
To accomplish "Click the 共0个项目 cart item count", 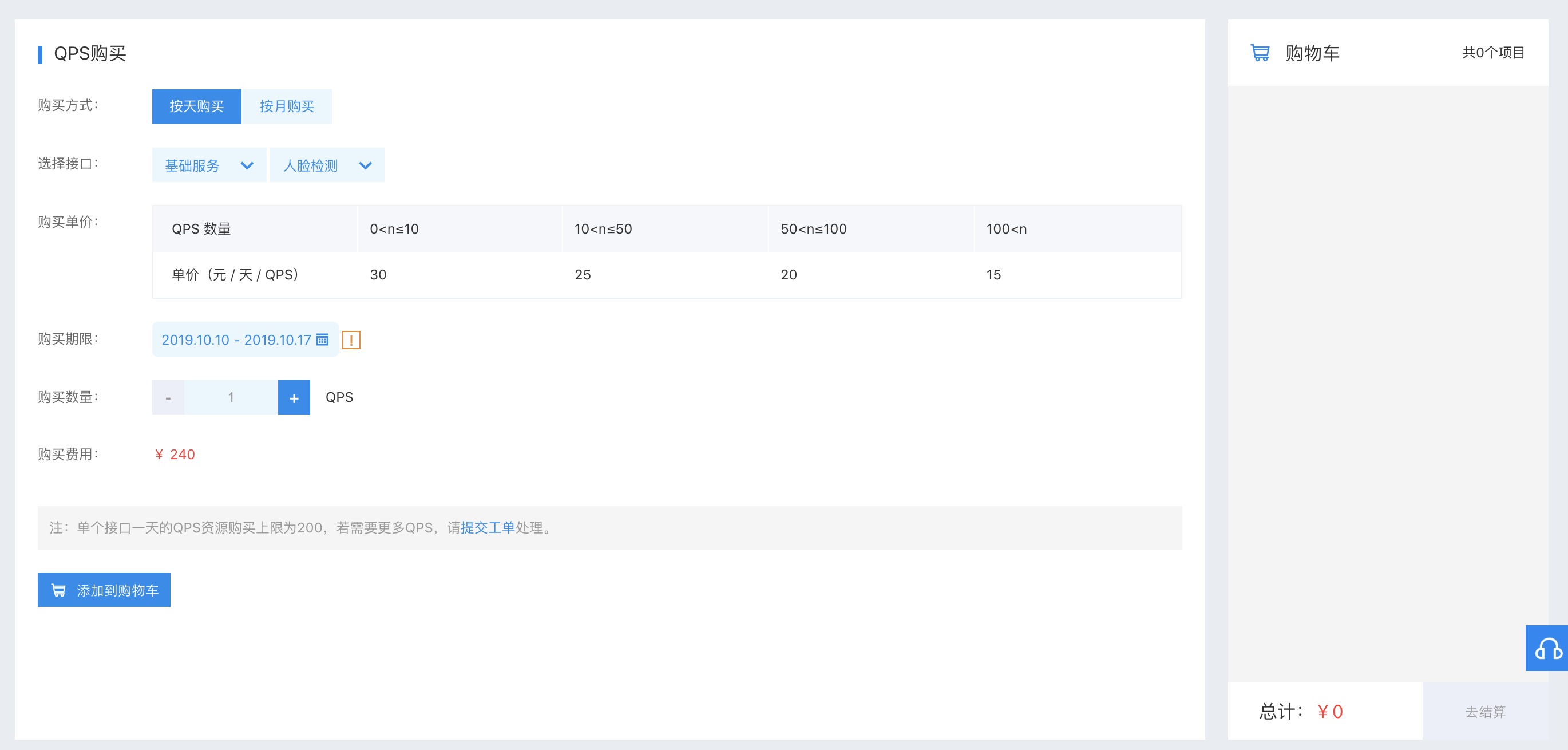I will [1493, 53].
